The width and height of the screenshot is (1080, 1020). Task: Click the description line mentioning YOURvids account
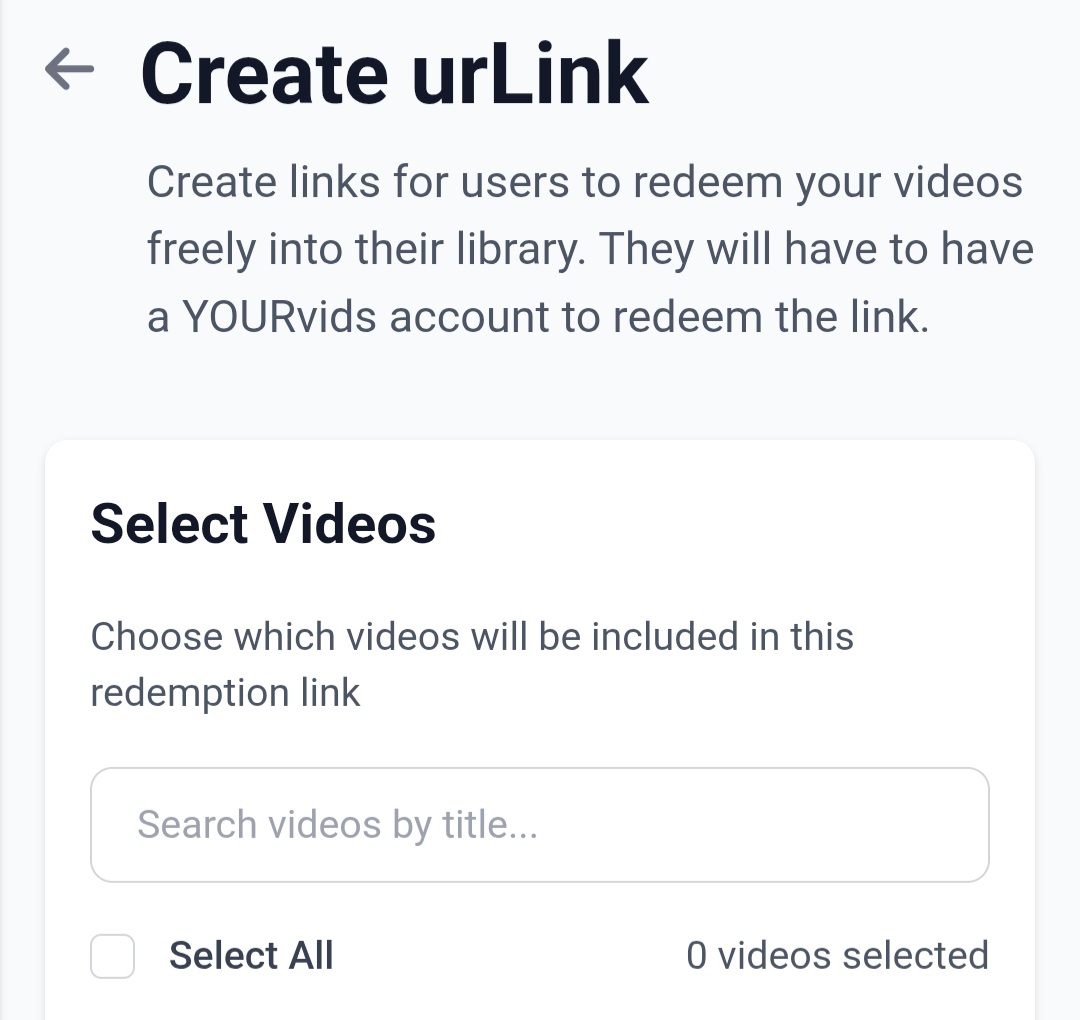pos(538,318)
